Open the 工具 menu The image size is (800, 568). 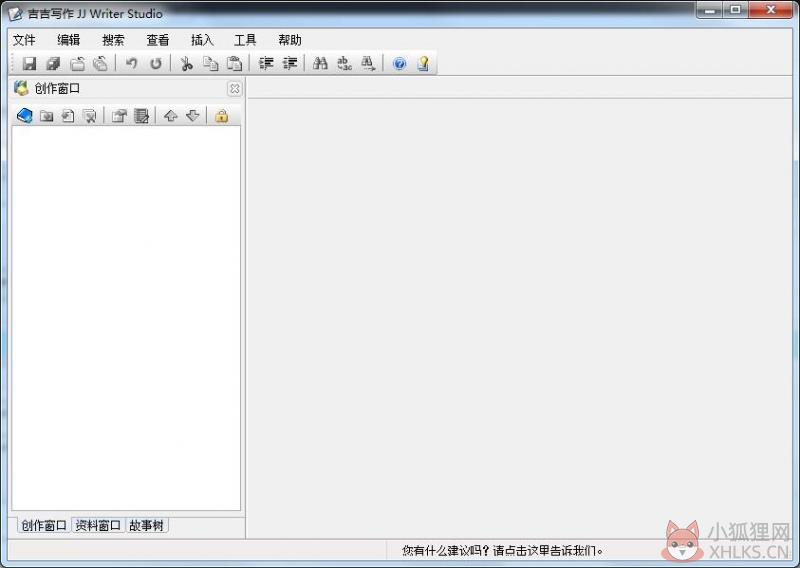[245, 40]
